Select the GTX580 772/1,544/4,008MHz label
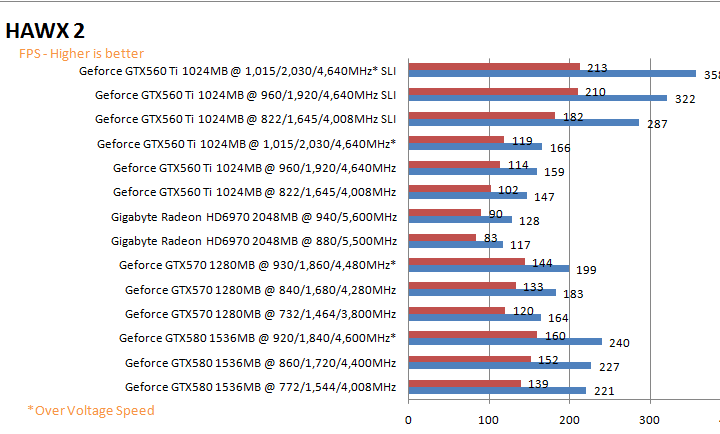Image resolution: width=720 pixels, height=434 pixels. (260, 387)
